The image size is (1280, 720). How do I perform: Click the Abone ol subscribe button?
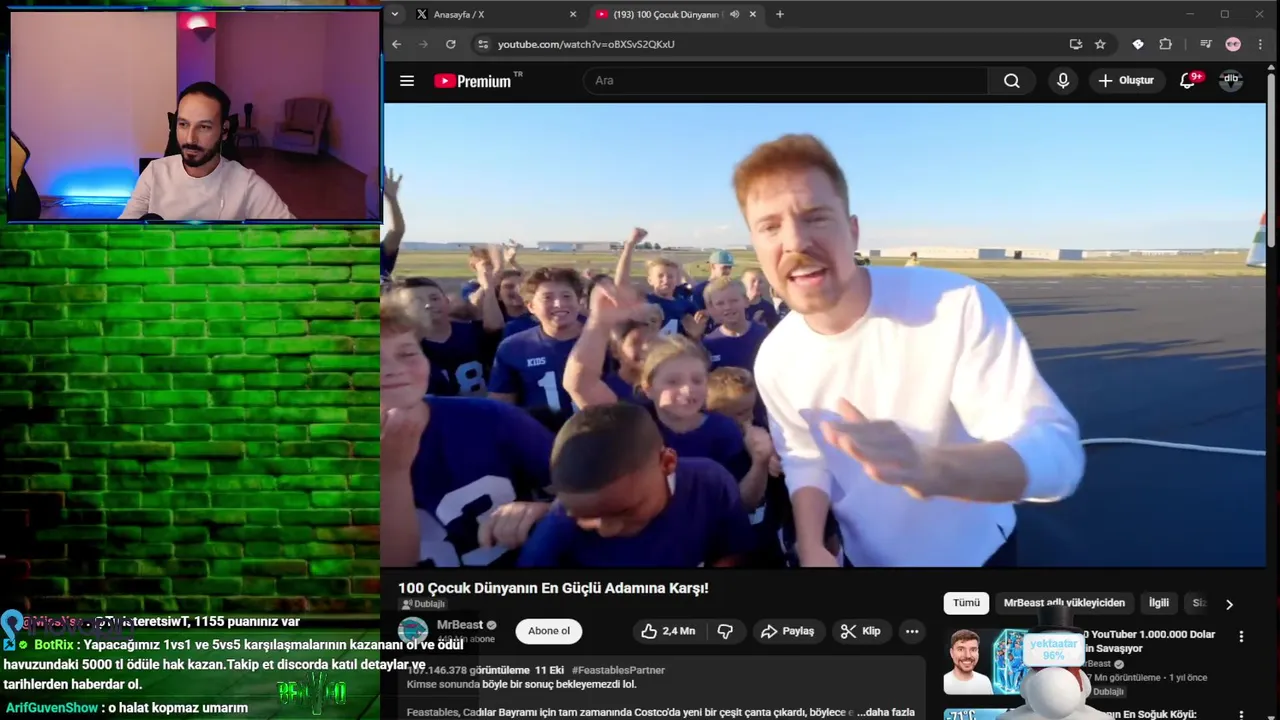click(549, 631)
